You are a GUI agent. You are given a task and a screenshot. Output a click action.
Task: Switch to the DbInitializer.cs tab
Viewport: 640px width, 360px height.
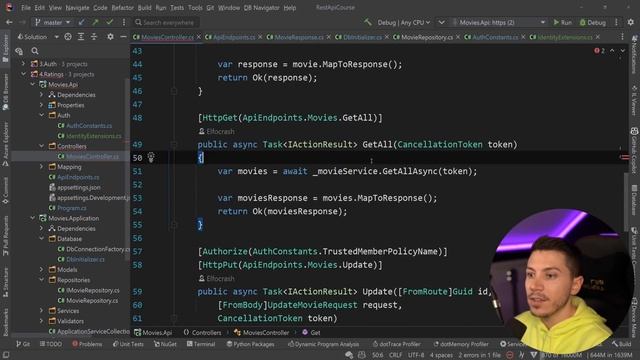(362, 37)
